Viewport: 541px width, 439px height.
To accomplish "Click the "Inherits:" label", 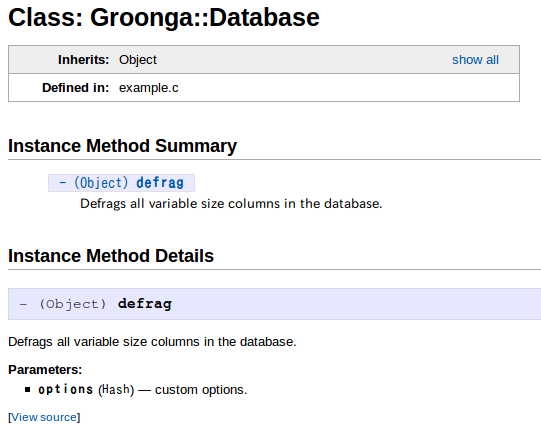I will click(83, 60).
